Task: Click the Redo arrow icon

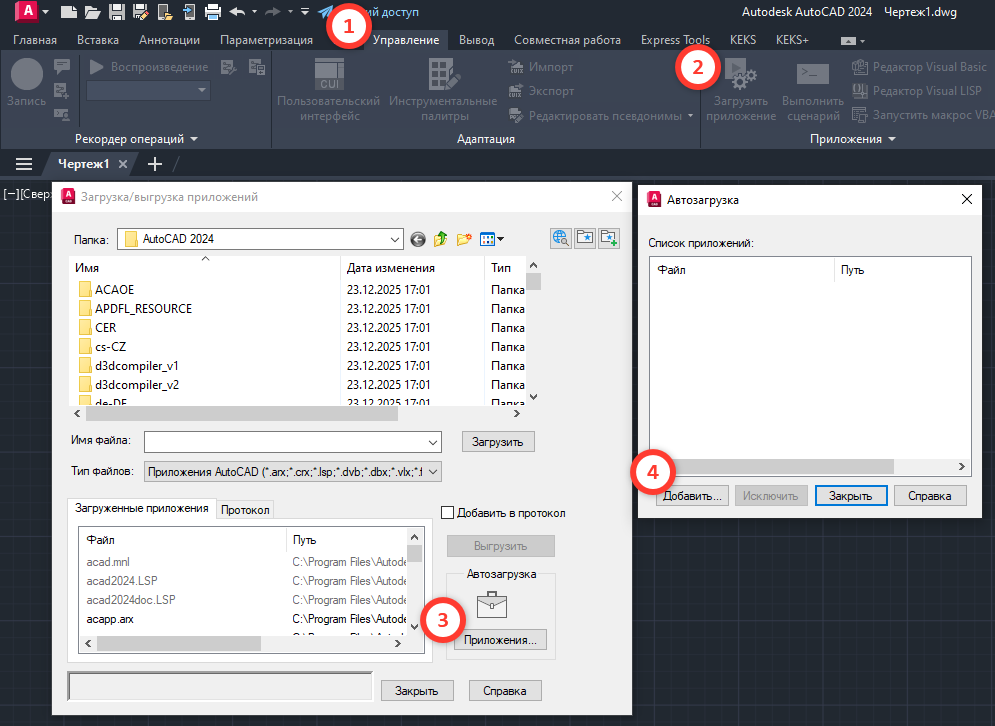Action: tap(273, 11)
